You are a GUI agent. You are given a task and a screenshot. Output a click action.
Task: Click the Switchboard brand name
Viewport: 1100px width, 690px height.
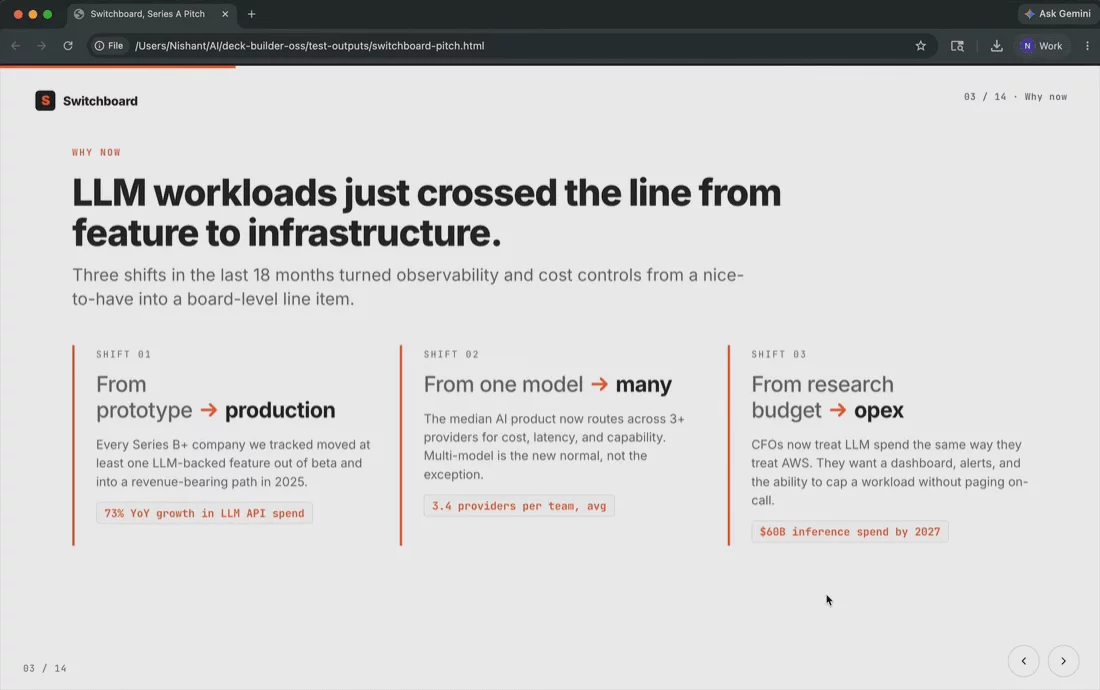[x=100, y=101]
